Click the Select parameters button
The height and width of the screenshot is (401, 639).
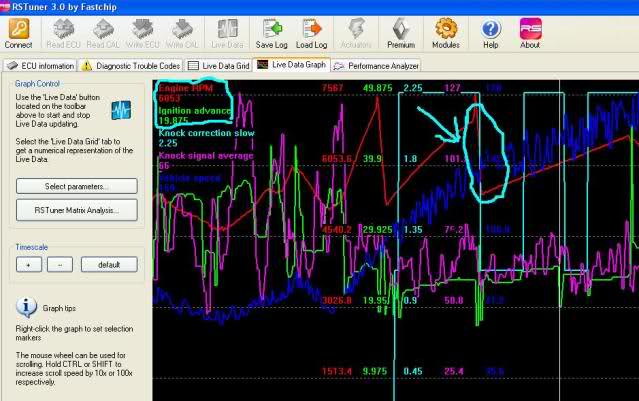(x=77, y=186)
